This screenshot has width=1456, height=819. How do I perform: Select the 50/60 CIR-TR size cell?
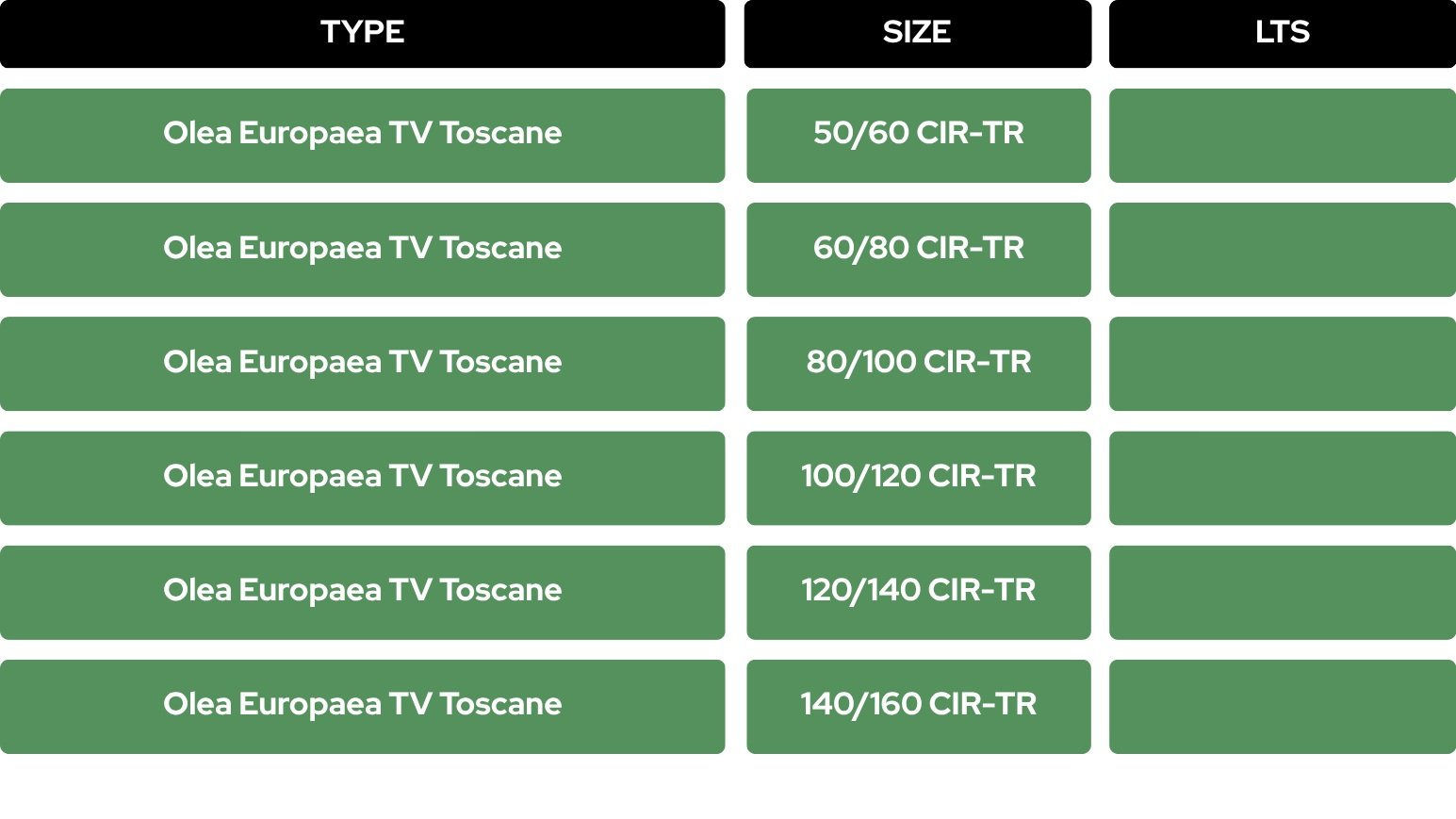pos(919,136)
